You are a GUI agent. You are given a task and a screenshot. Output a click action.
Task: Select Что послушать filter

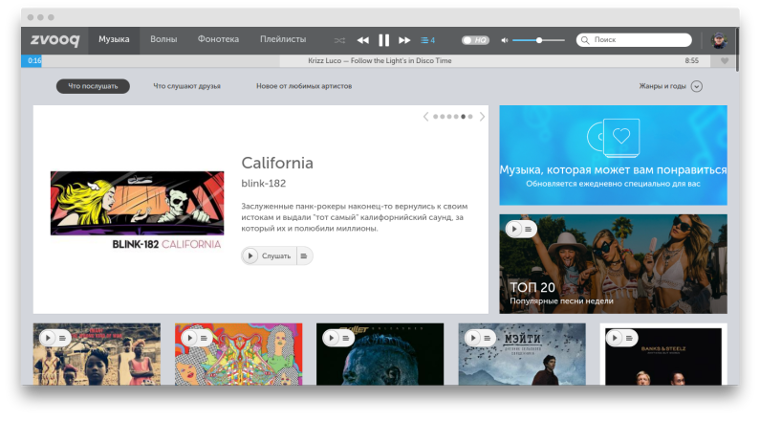[x=93, y=86]
